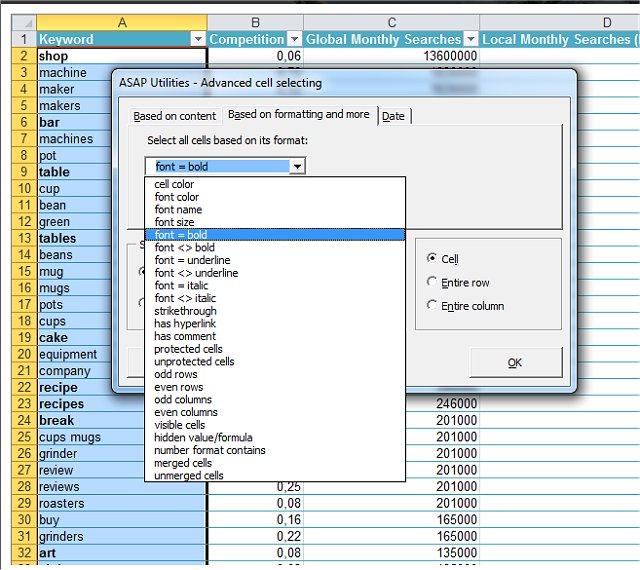Pick hidden value/formula option
640x570 pixels.
click(x=203, y=437)
